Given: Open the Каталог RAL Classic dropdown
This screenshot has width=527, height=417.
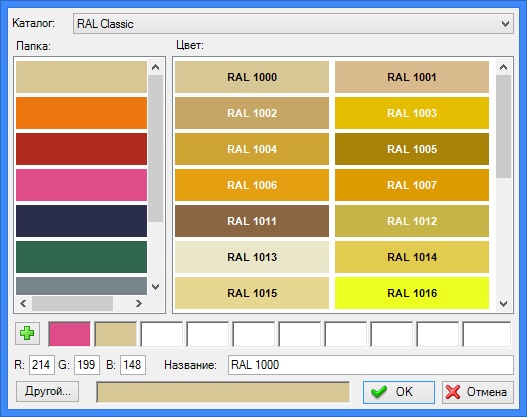Looking at the screenshot, I should (293, 24).
